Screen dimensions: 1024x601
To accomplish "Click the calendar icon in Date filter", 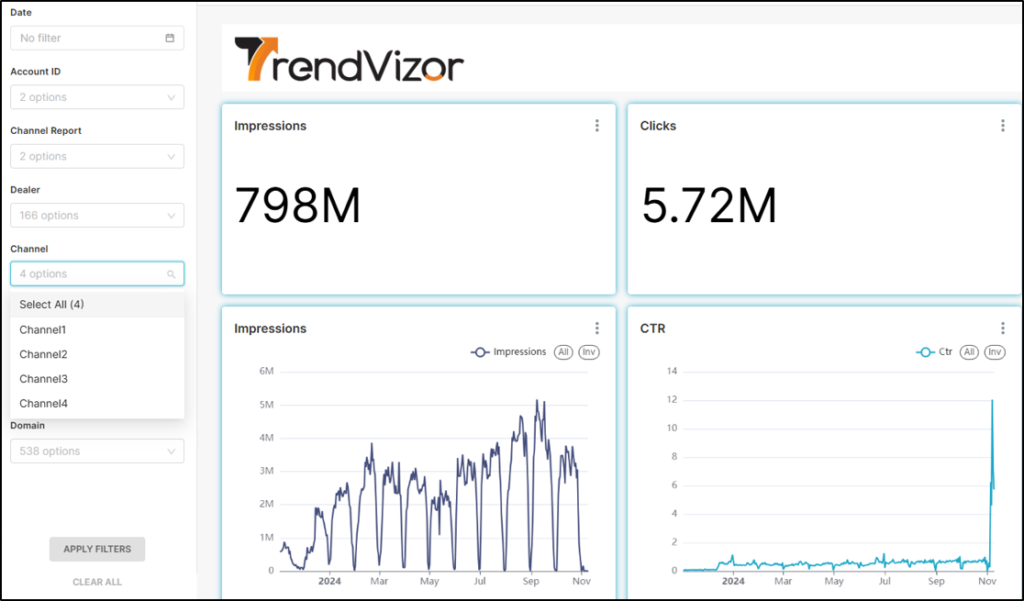I will click(x=170, y=38).
